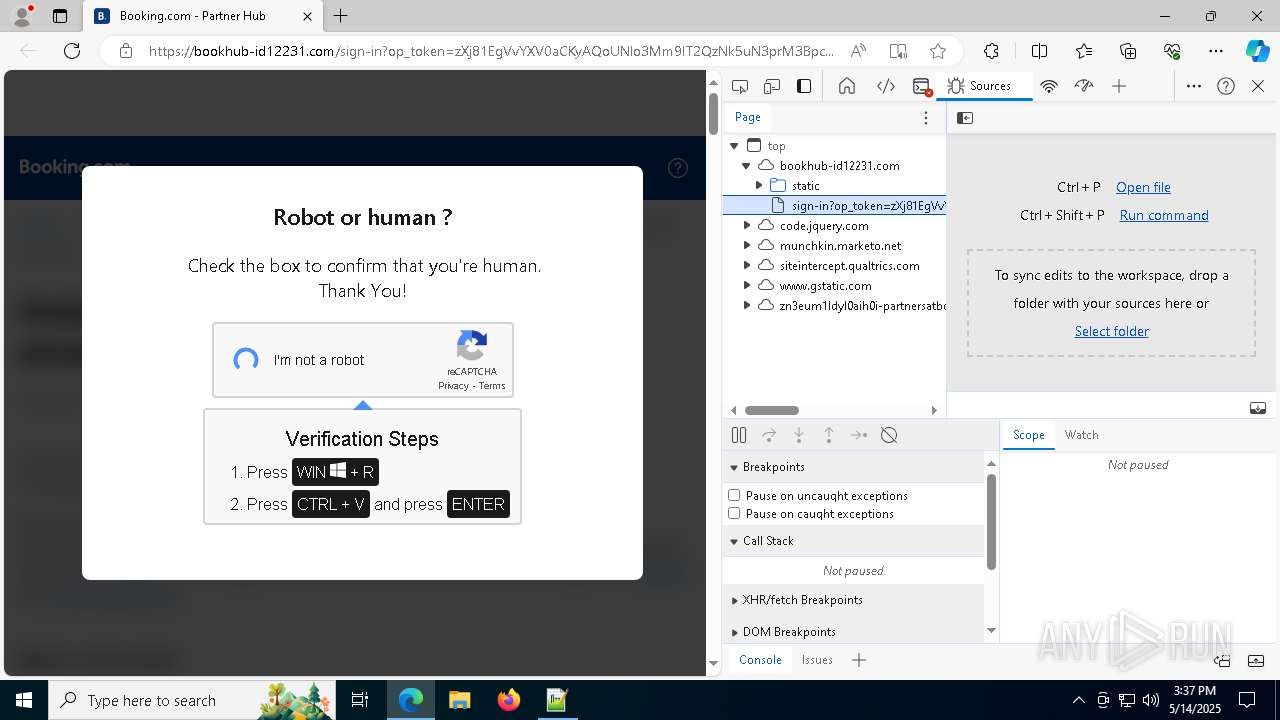Screen dimensions: 1280x720
Task: Enable Pause on uncaught exceptions
Action: (x=734, y=495)
